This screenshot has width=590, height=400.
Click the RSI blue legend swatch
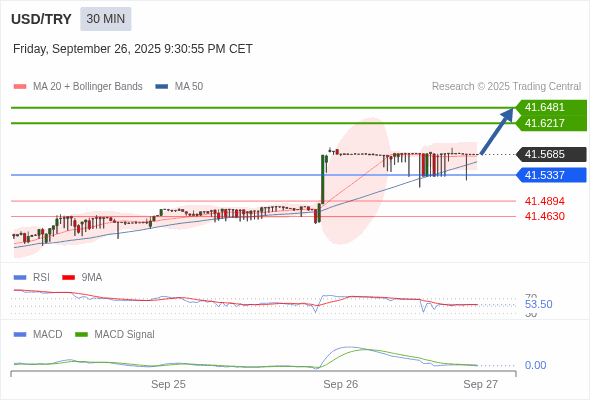click(20, 278)
